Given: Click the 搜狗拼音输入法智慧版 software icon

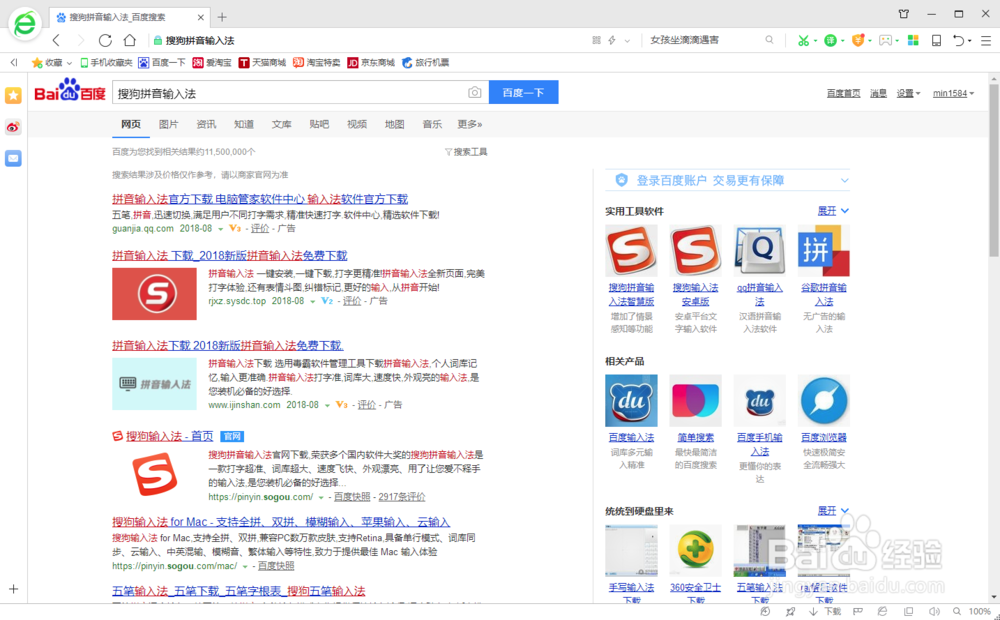Looking at the screenshot, I should (x=631, y=251).
